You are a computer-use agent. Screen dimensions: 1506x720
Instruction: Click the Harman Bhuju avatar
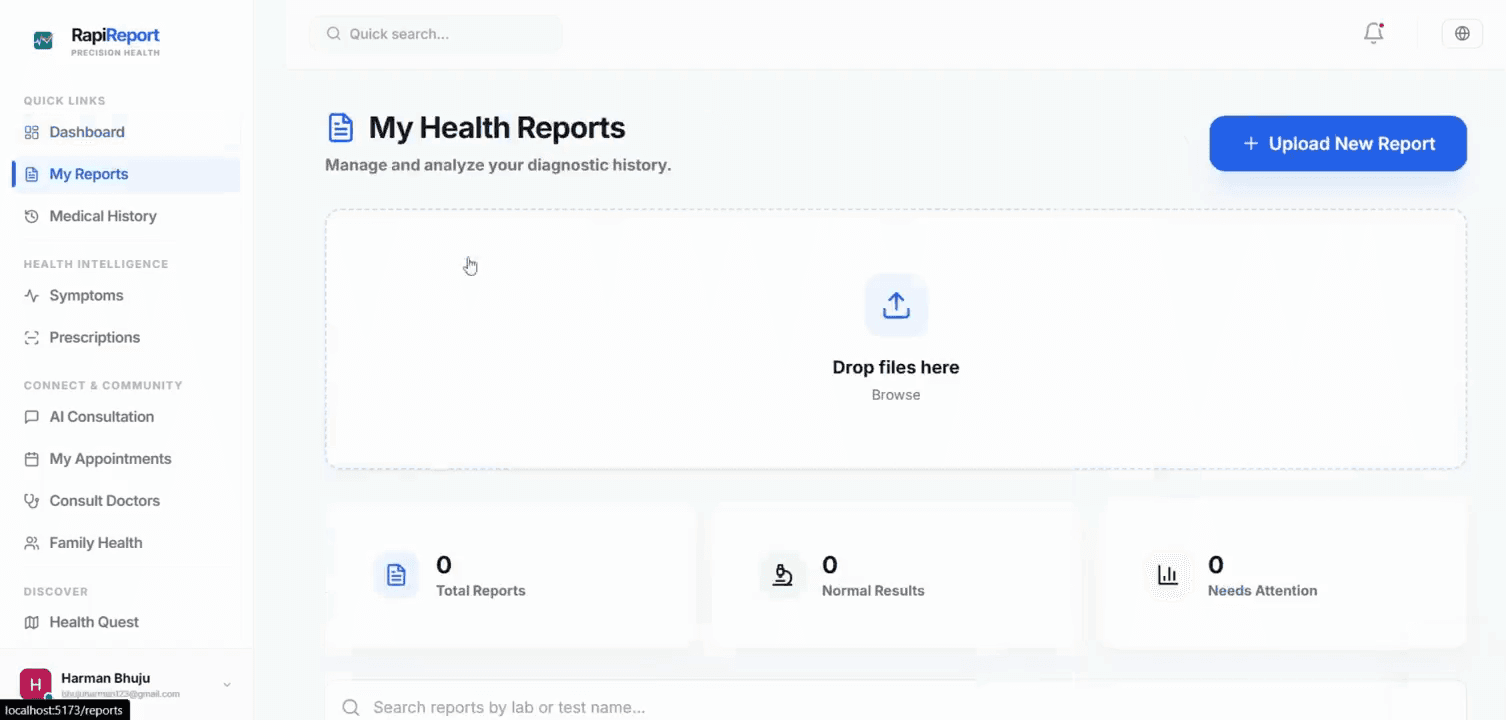pos(35,685)
